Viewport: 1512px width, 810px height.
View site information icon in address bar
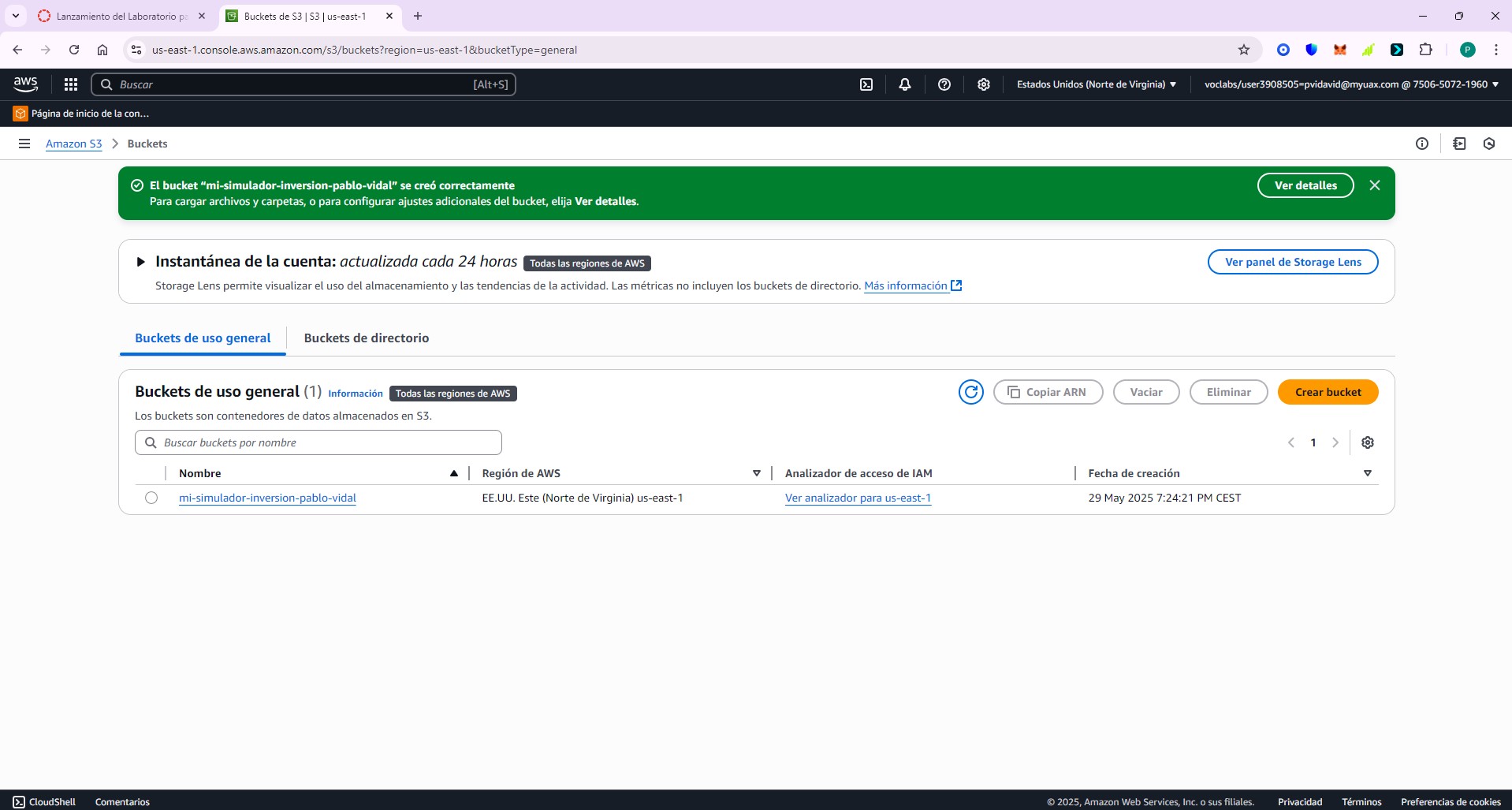(x=136, y=50)
